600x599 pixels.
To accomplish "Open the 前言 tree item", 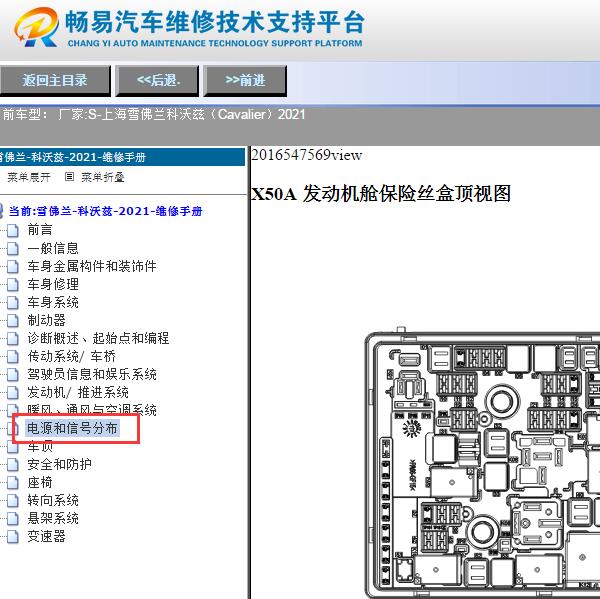I will point(40,230).
